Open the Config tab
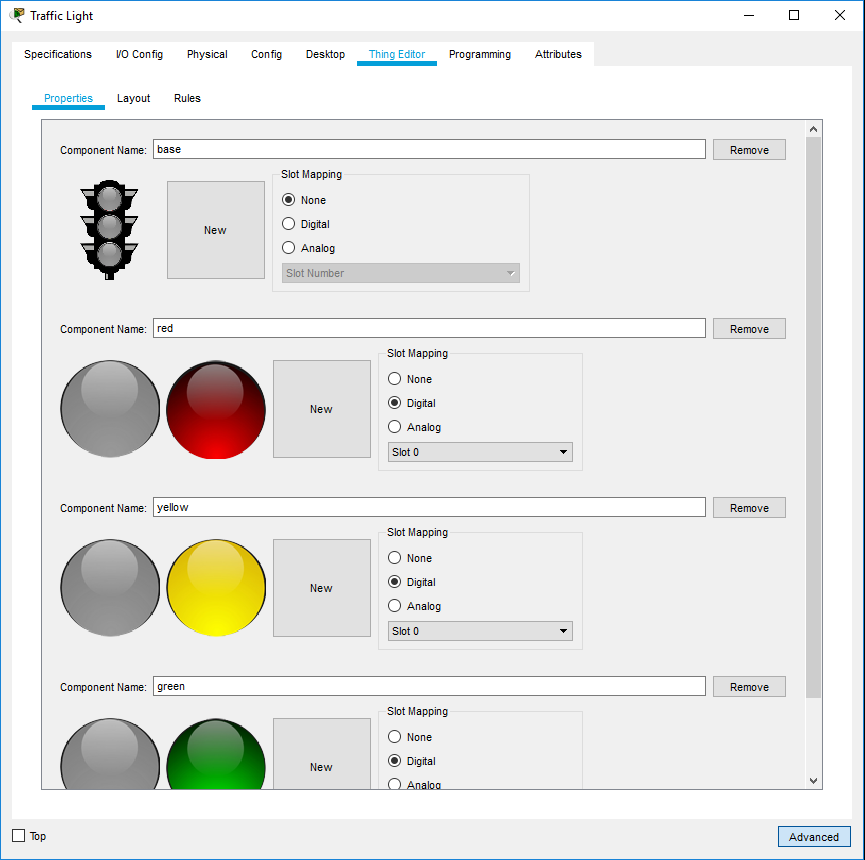 (x=266, y=54)
